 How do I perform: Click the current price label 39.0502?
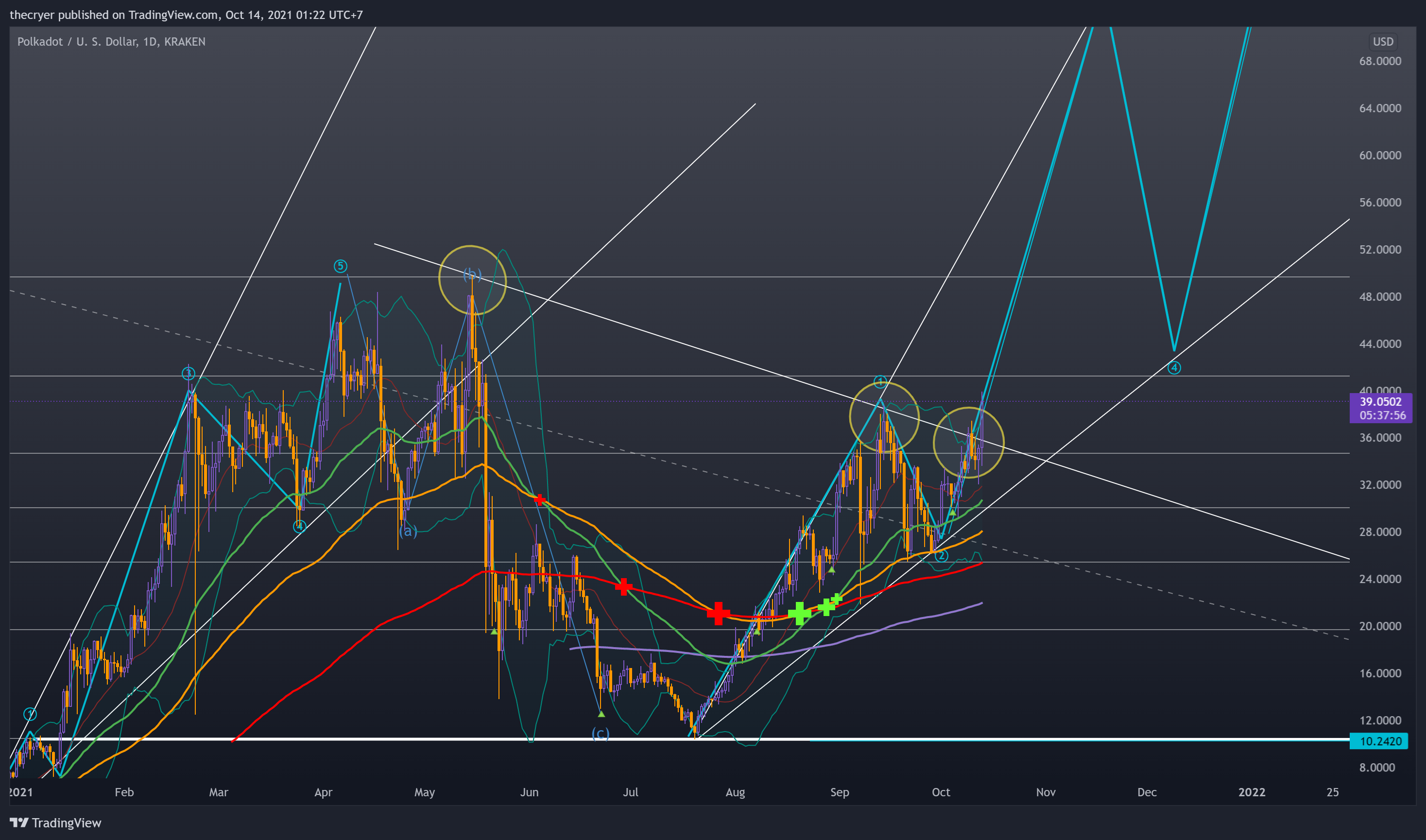click(1380, 401)
